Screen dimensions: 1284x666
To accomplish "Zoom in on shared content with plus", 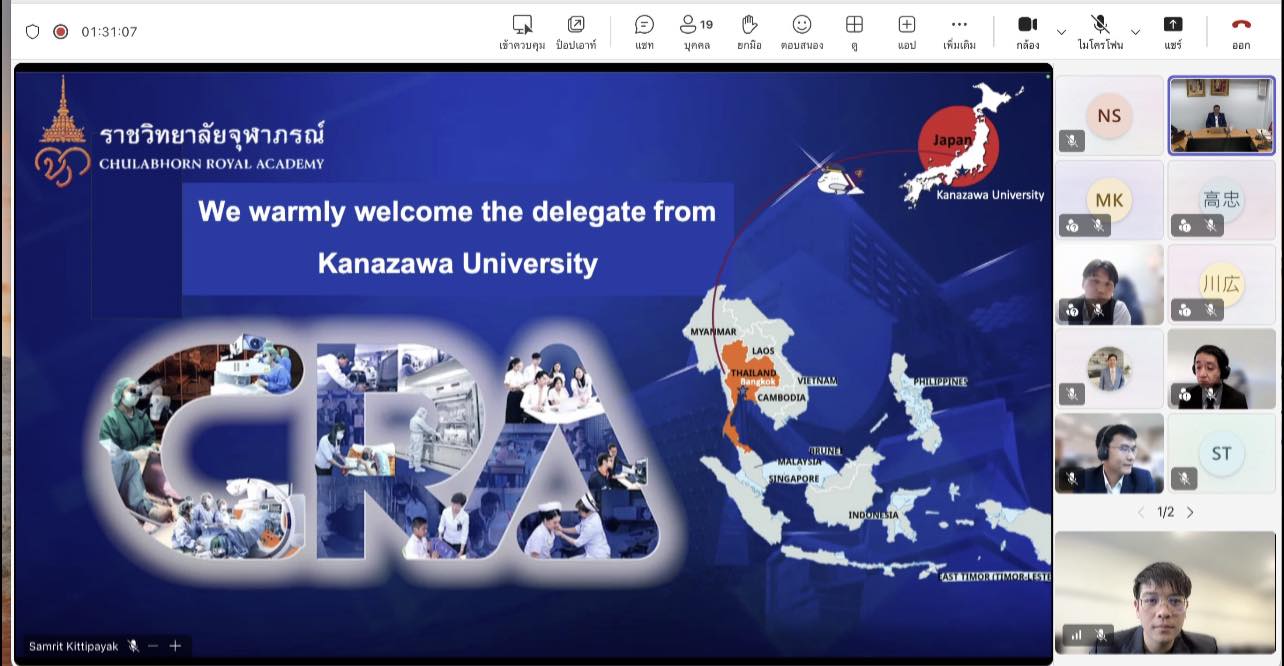I will (x=175, y=646).
